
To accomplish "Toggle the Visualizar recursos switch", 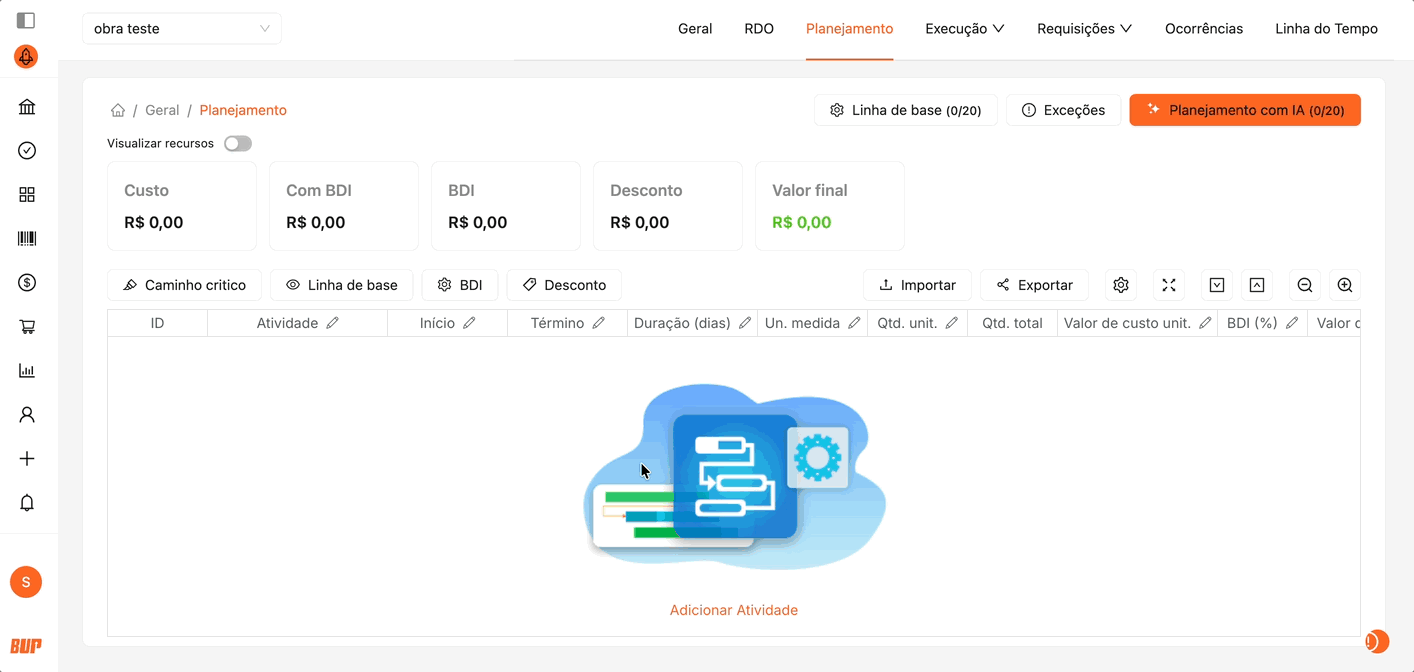I will pos(238,144).
